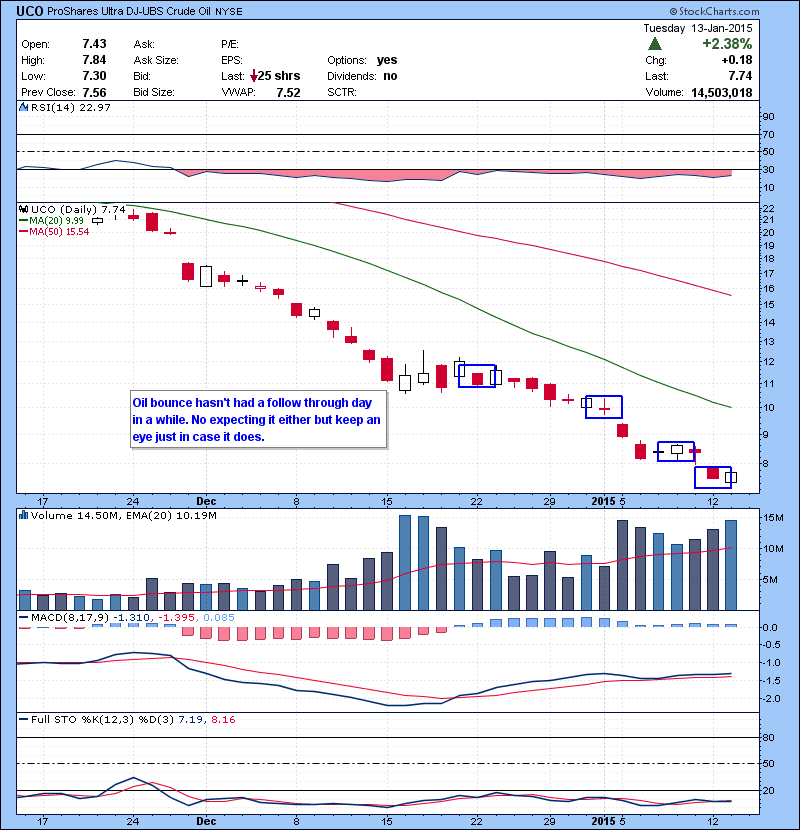
Task: Click the 22 label on price axis
Action: click(x=768, y=209)
